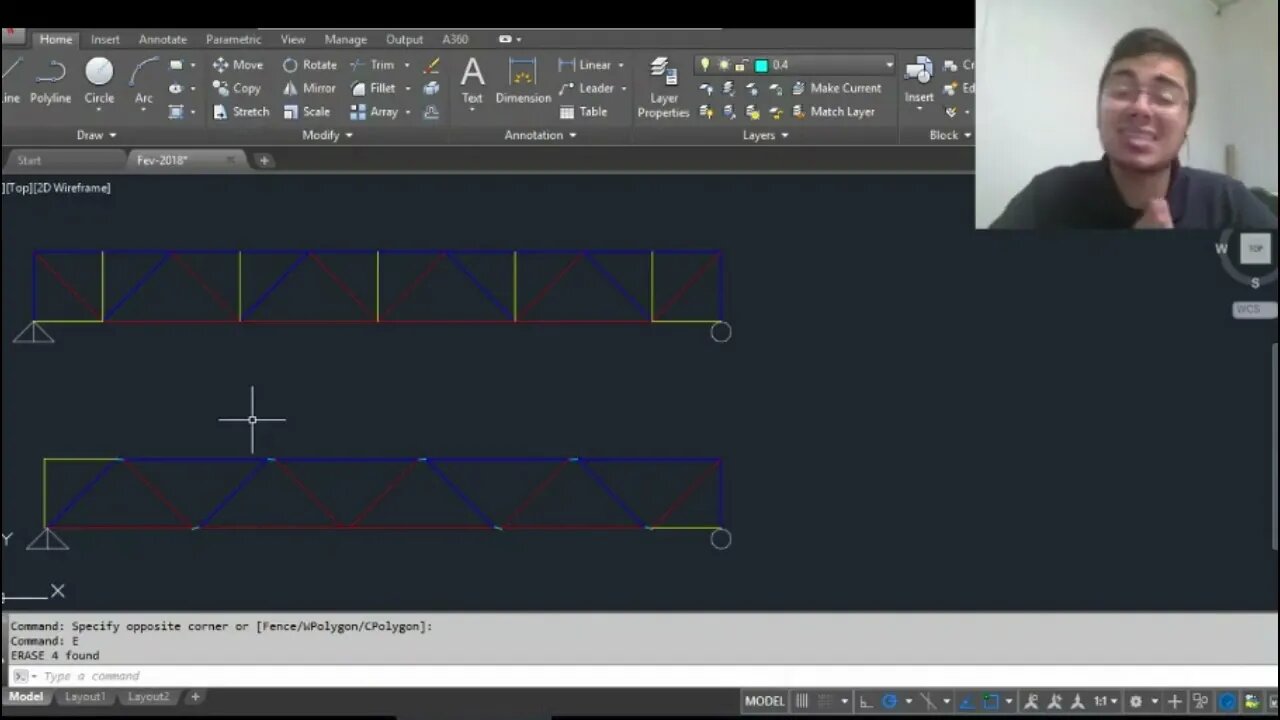Viewport: 1280px width, 720px height.
Task: Toggle polar tracking in status bar
Action: coord(889,701)
